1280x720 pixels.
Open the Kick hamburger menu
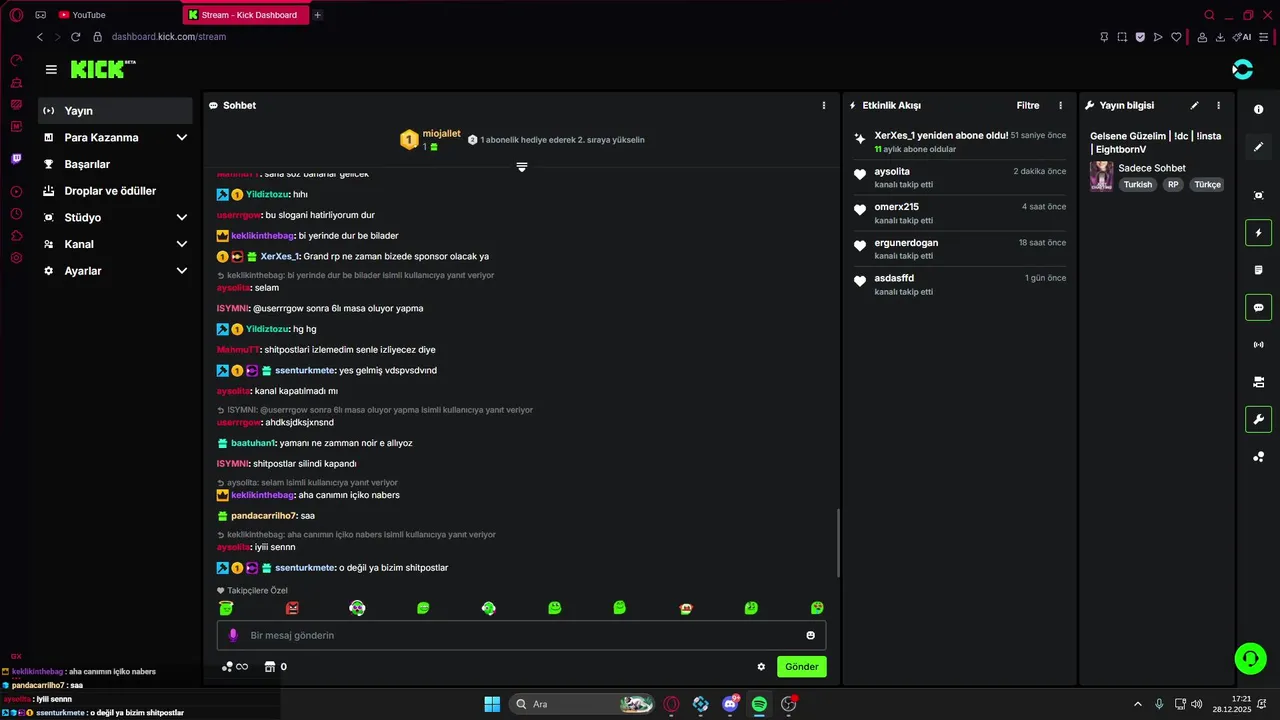[x=51, y=69]
